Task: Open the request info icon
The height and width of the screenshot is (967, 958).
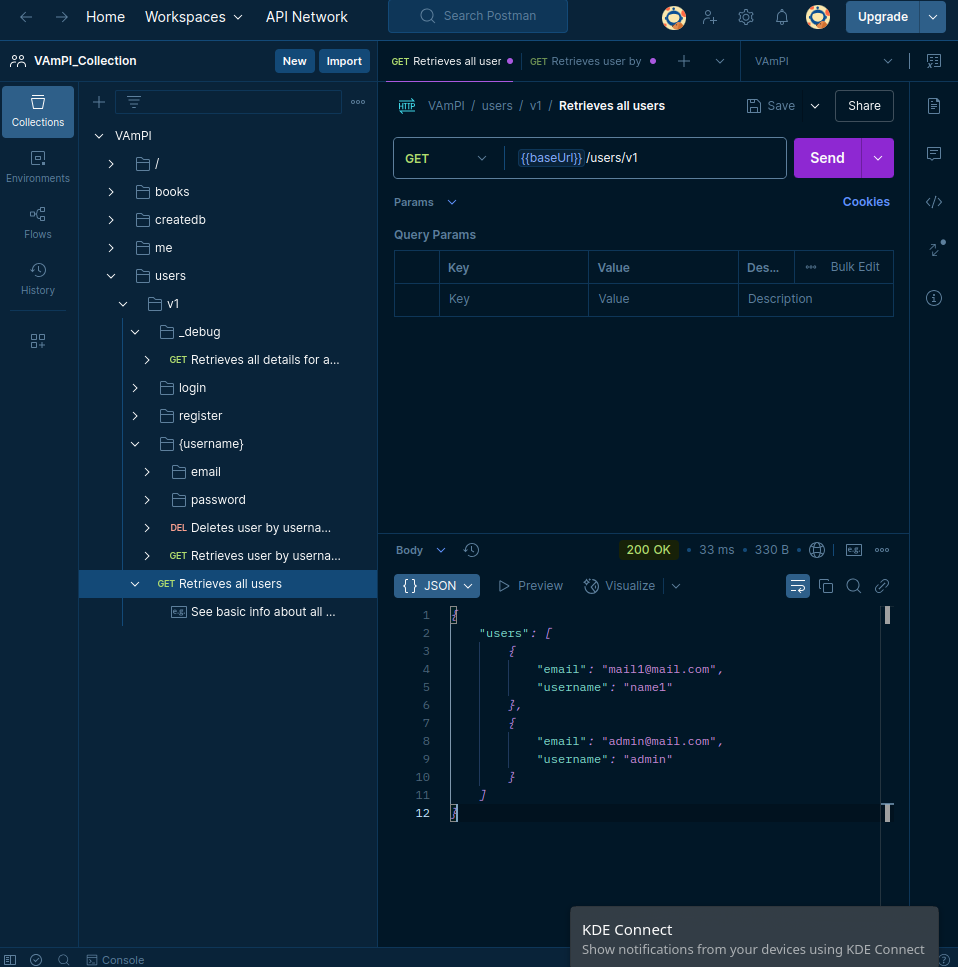Action: [x=934, y=298]
